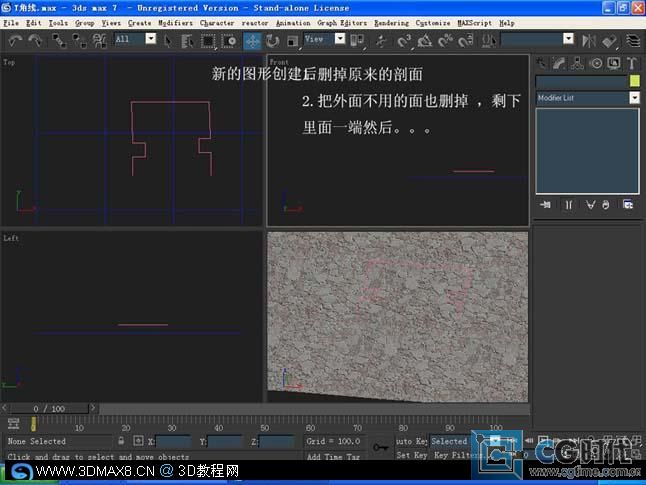This screenshot has height=485, width=646.
Task: Switch to the Modify command panel tab
Action: coord(559,63)
